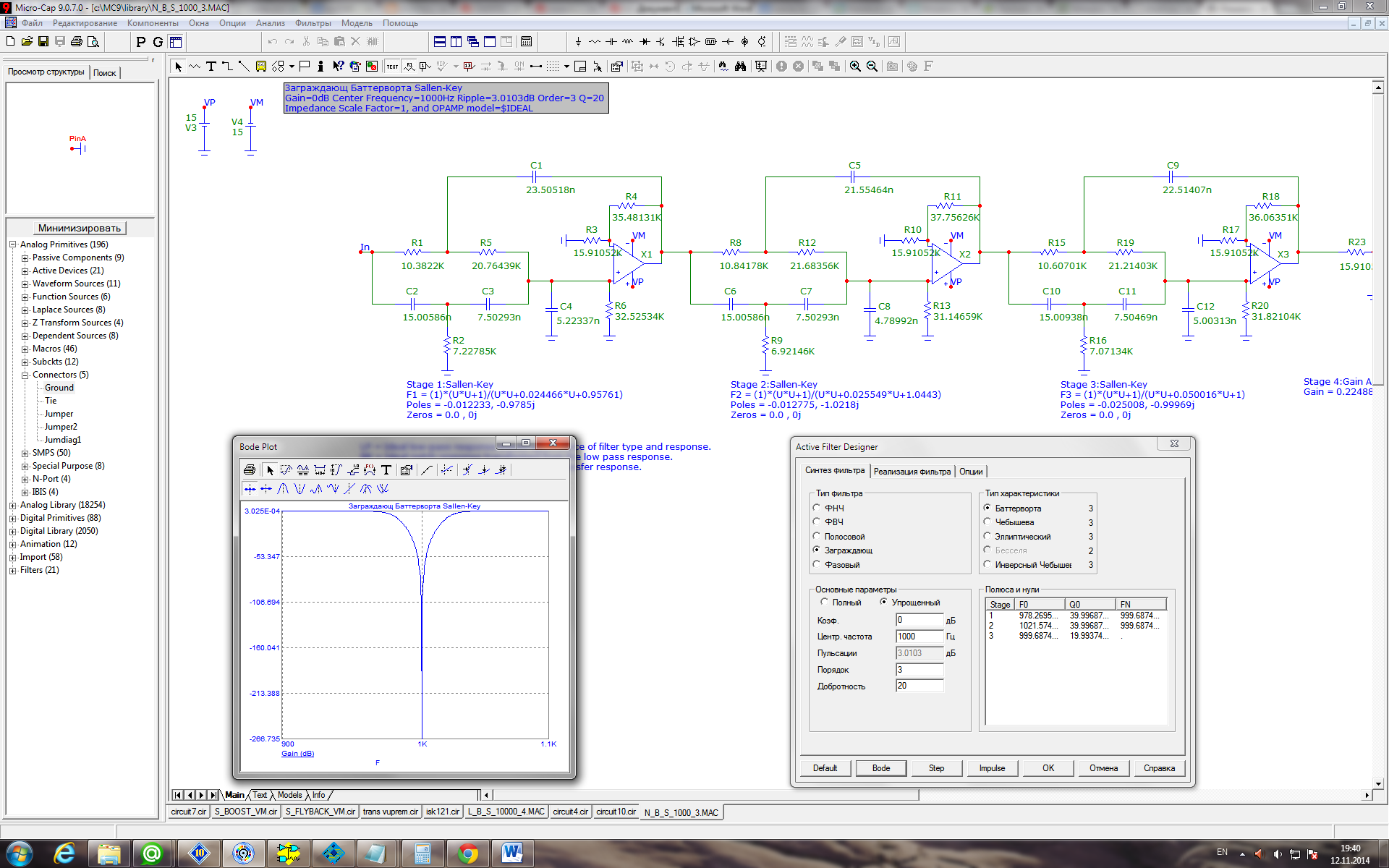1389x868 pixels.
Task: Expand the Digital Library tree node
Action: point(12,532)
